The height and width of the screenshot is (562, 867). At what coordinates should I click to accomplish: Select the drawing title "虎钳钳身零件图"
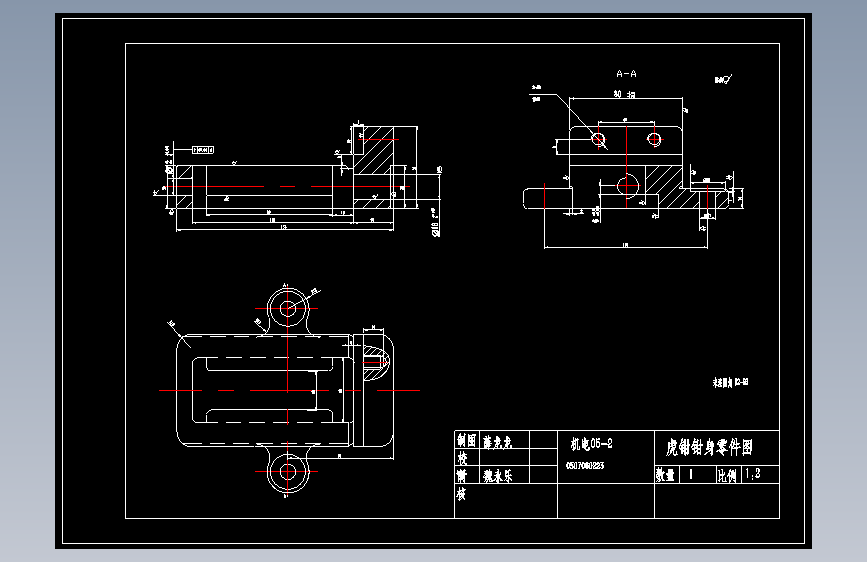(x=709, y=447)
